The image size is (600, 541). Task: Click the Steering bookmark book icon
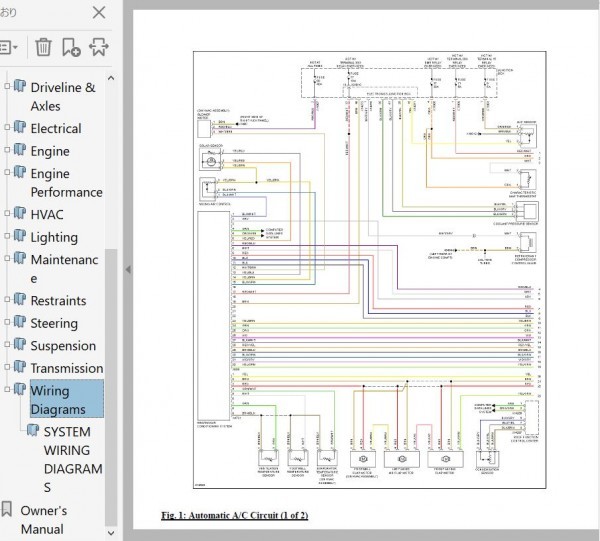click(20, 321)
